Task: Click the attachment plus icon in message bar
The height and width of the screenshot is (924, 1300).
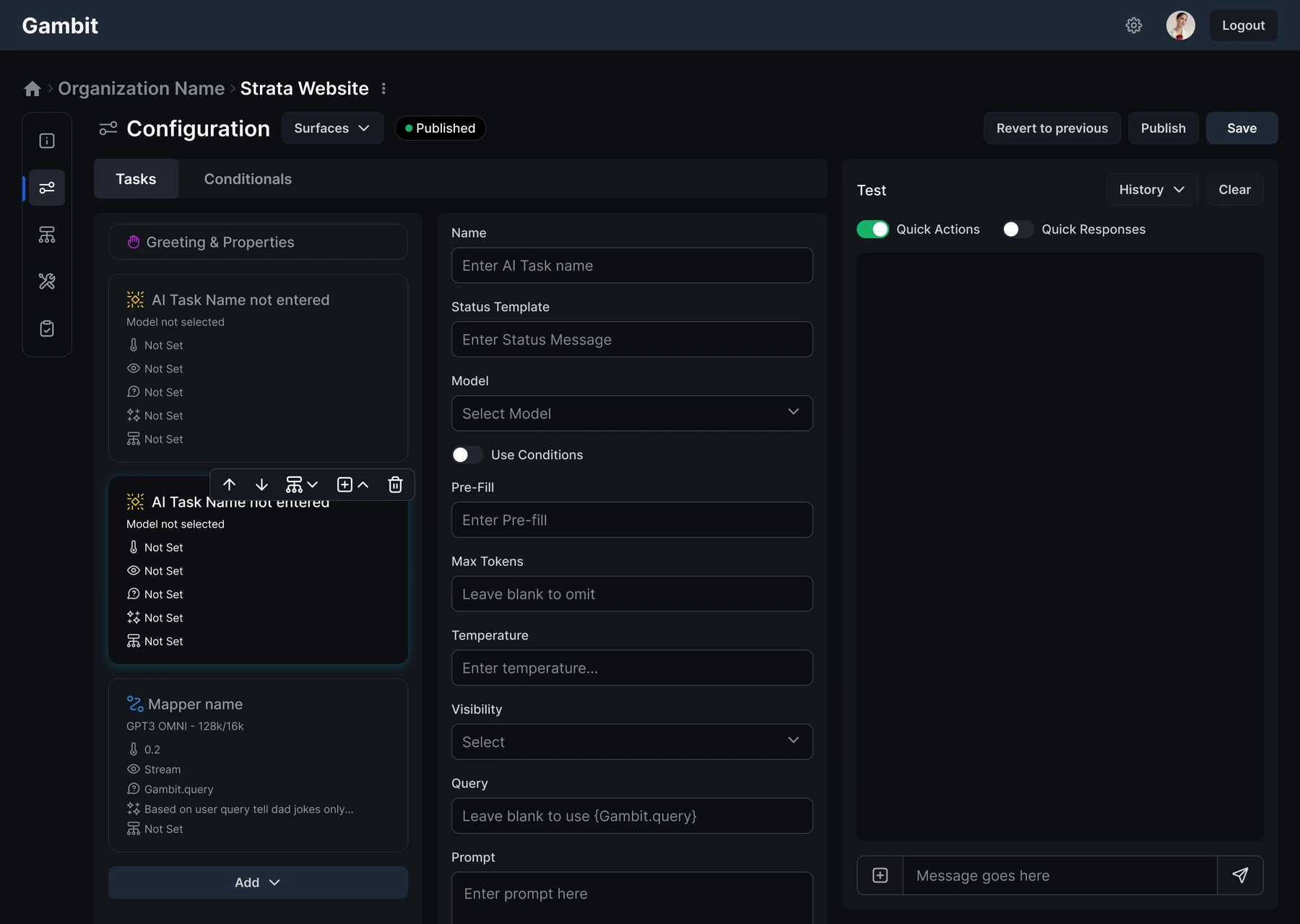Action: click(880, 875)
